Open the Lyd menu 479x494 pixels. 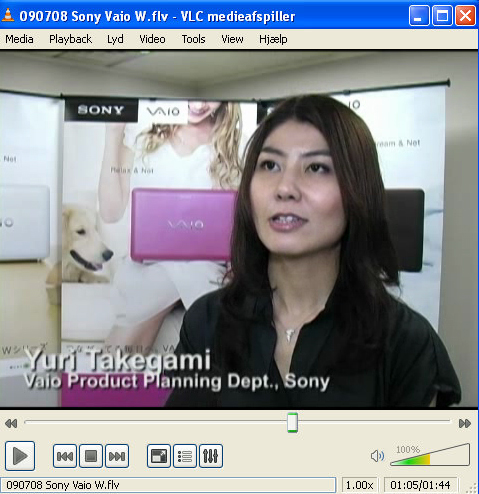tap(115, 39)
